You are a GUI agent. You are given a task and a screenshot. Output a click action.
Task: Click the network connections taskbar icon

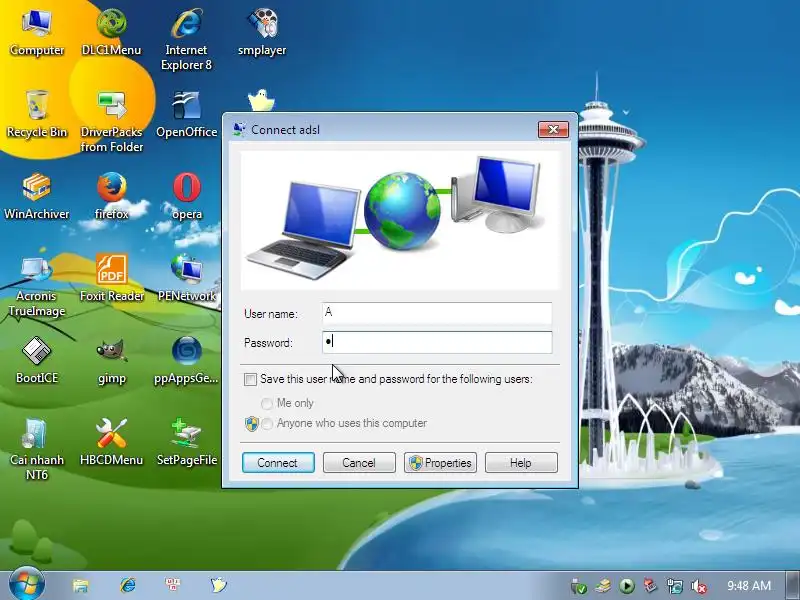[172, 585]
